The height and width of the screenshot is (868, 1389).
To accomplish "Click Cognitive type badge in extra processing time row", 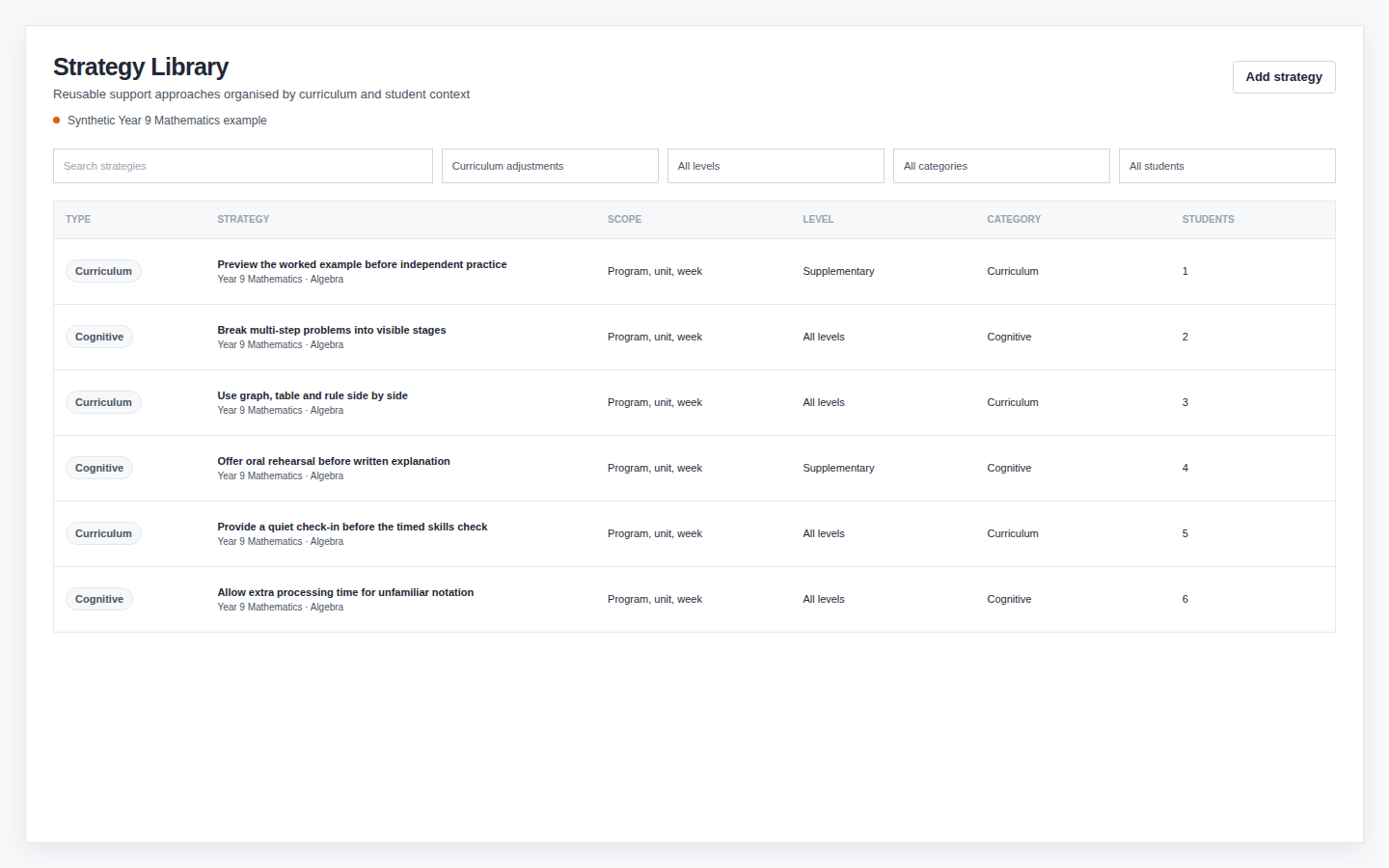I will (x=99, y=599).
